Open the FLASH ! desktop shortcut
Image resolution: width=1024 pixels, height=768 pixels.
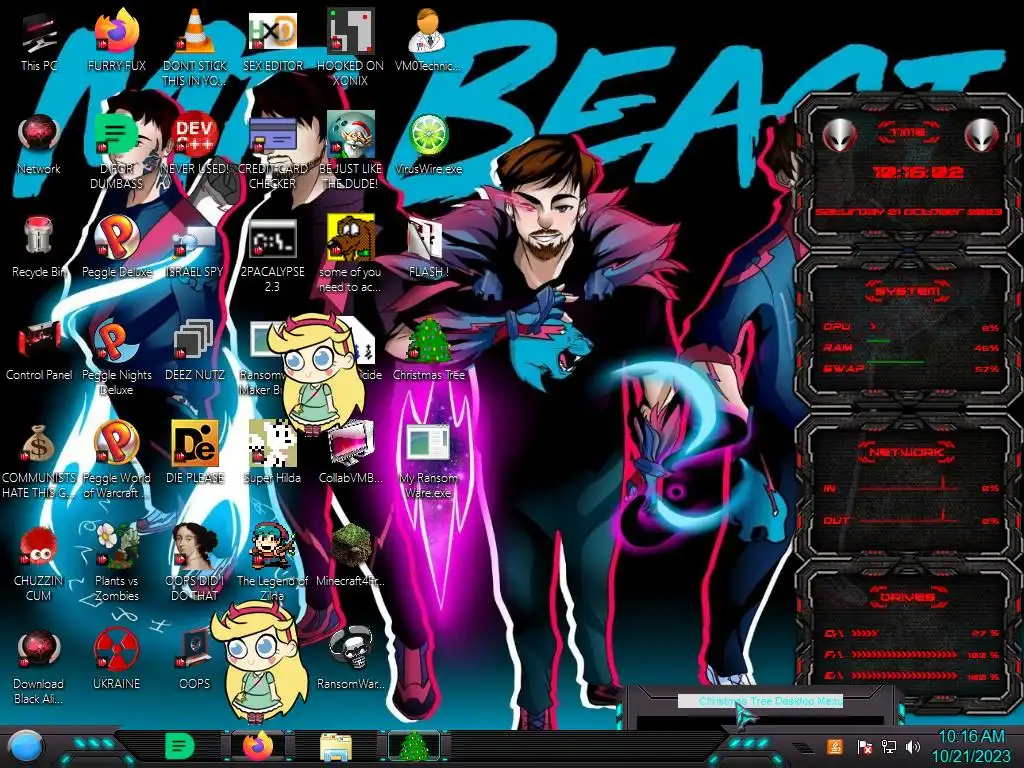428,248
